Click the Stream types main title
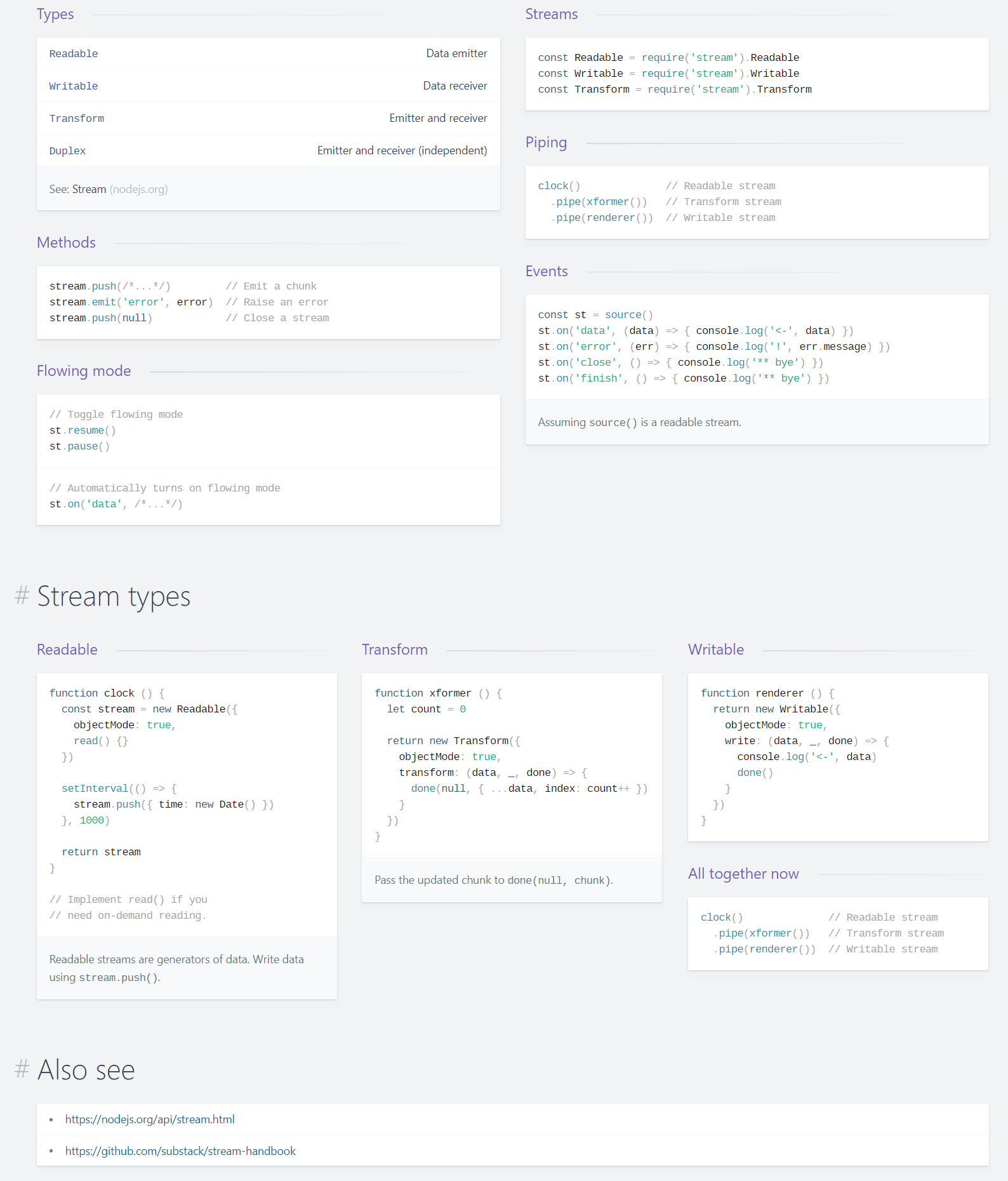This screenshot has width=1008, height=1181. tap(114, 596)
